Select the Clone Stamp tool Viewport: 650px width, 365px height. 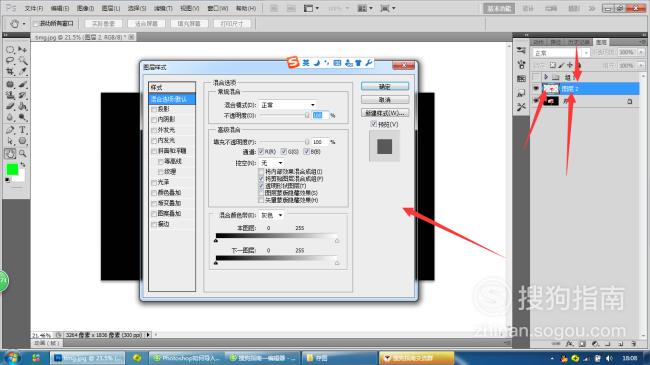click(10, 95)
